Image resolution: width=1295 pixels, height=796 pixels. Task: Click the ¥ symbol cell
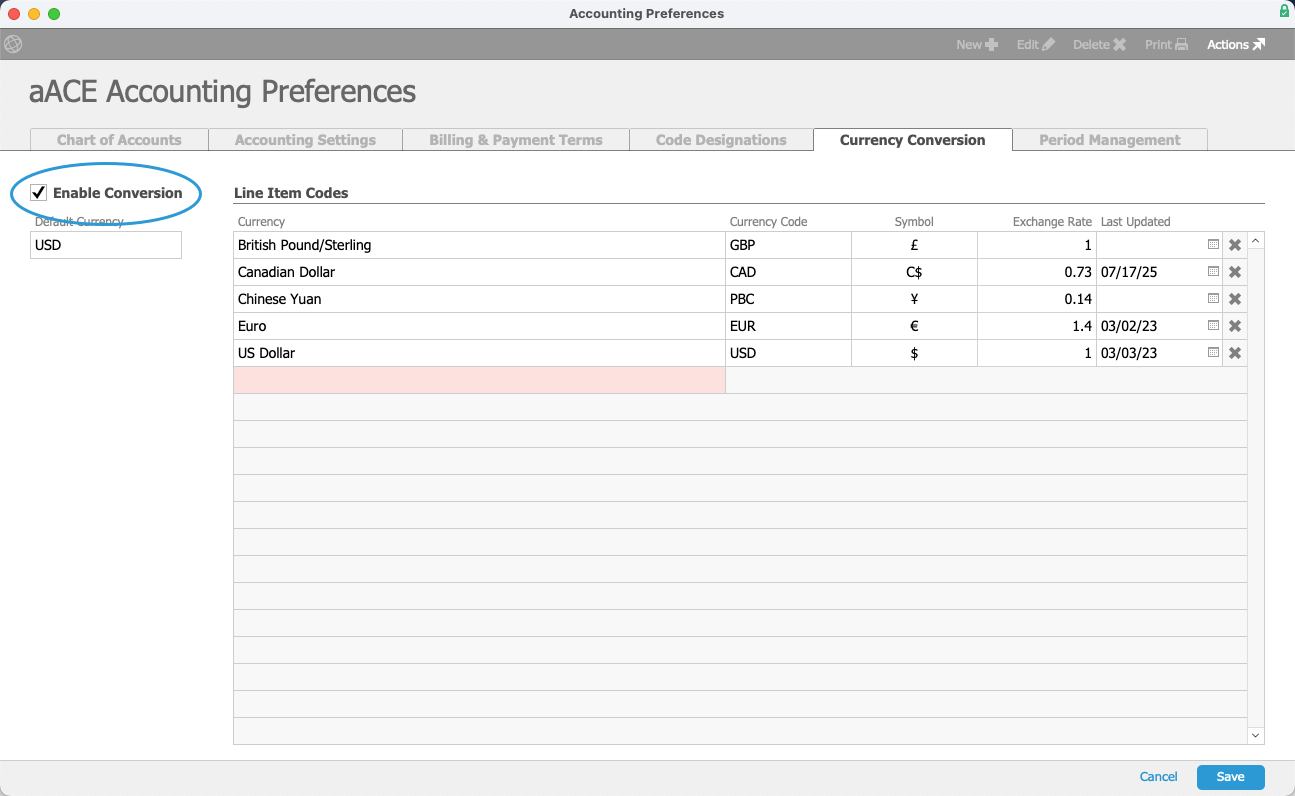tap(914, 299)
